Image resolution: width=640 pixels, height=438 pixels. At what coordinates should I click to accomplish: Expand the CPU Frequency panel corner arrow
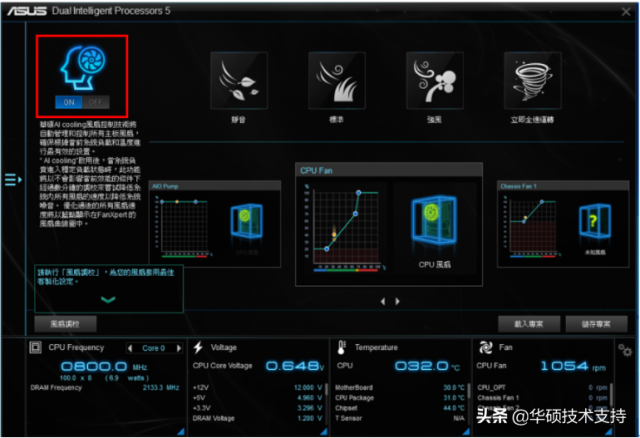[x=181, y=431]
